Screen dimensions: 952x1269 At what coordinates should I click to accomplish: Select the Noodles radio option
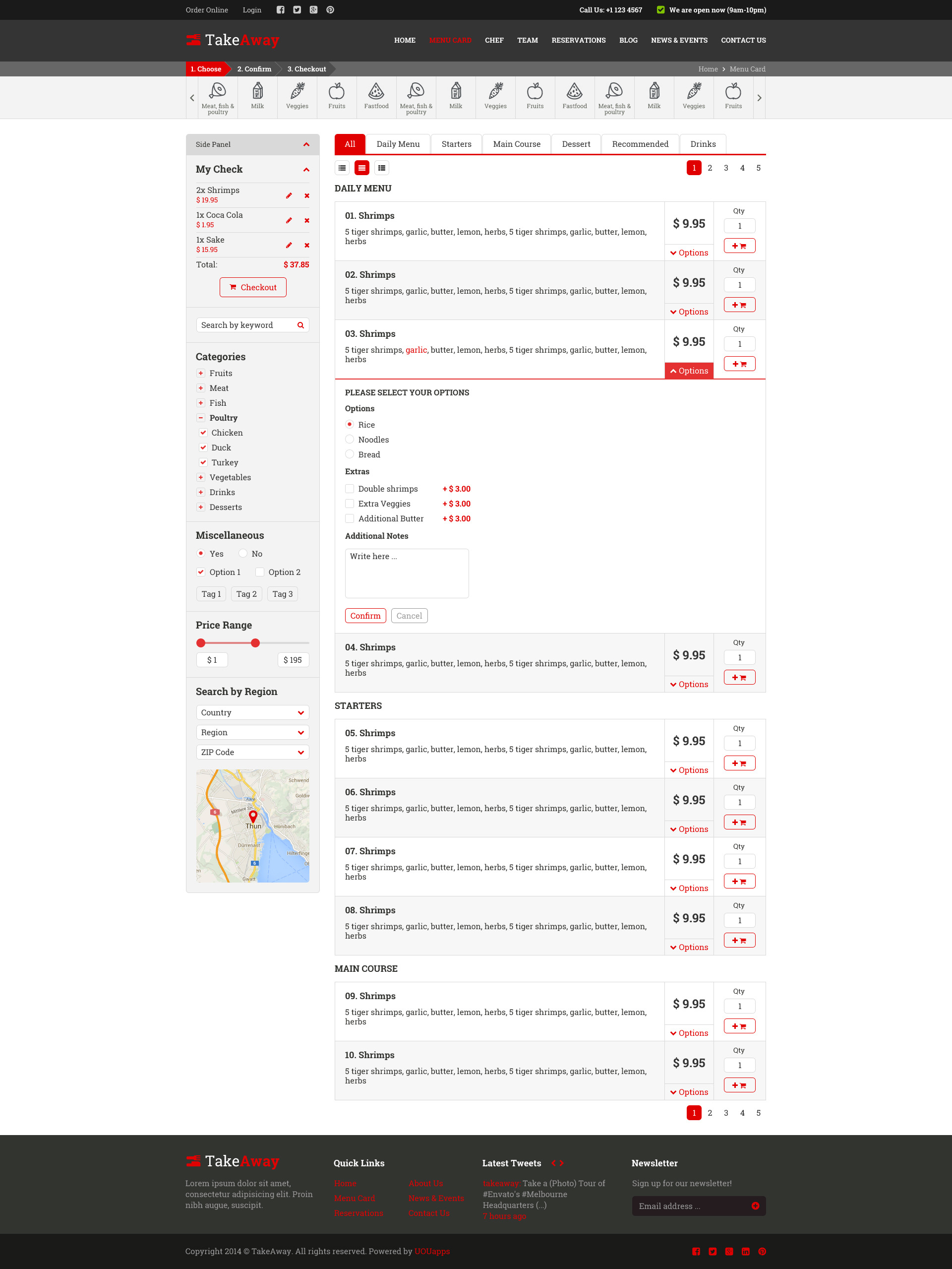click(x=350, y=440)
